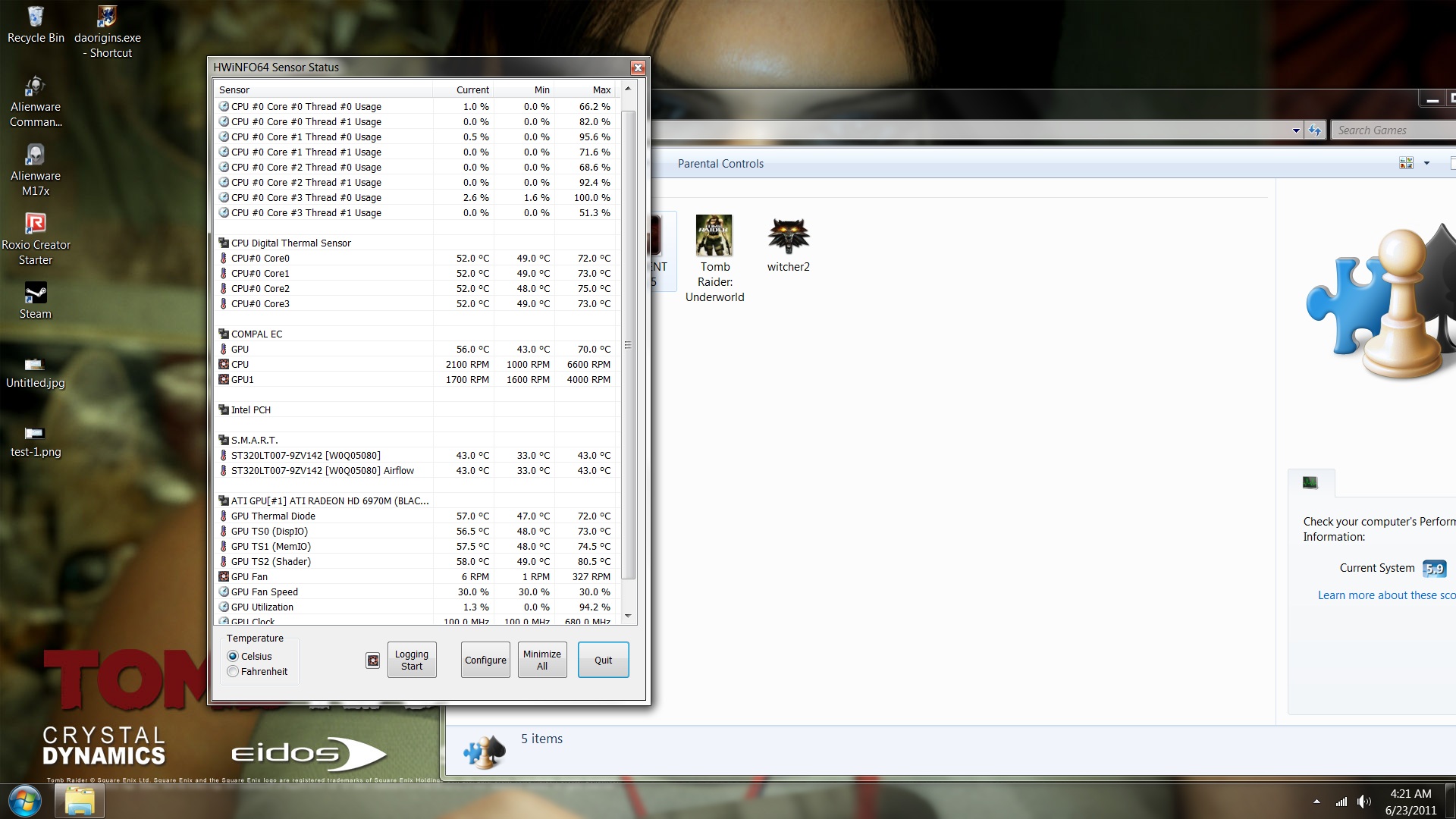Launch Roxio Creator Starter icon
The width and height of the screenshot is (1456, 819).
click(35, 239)
